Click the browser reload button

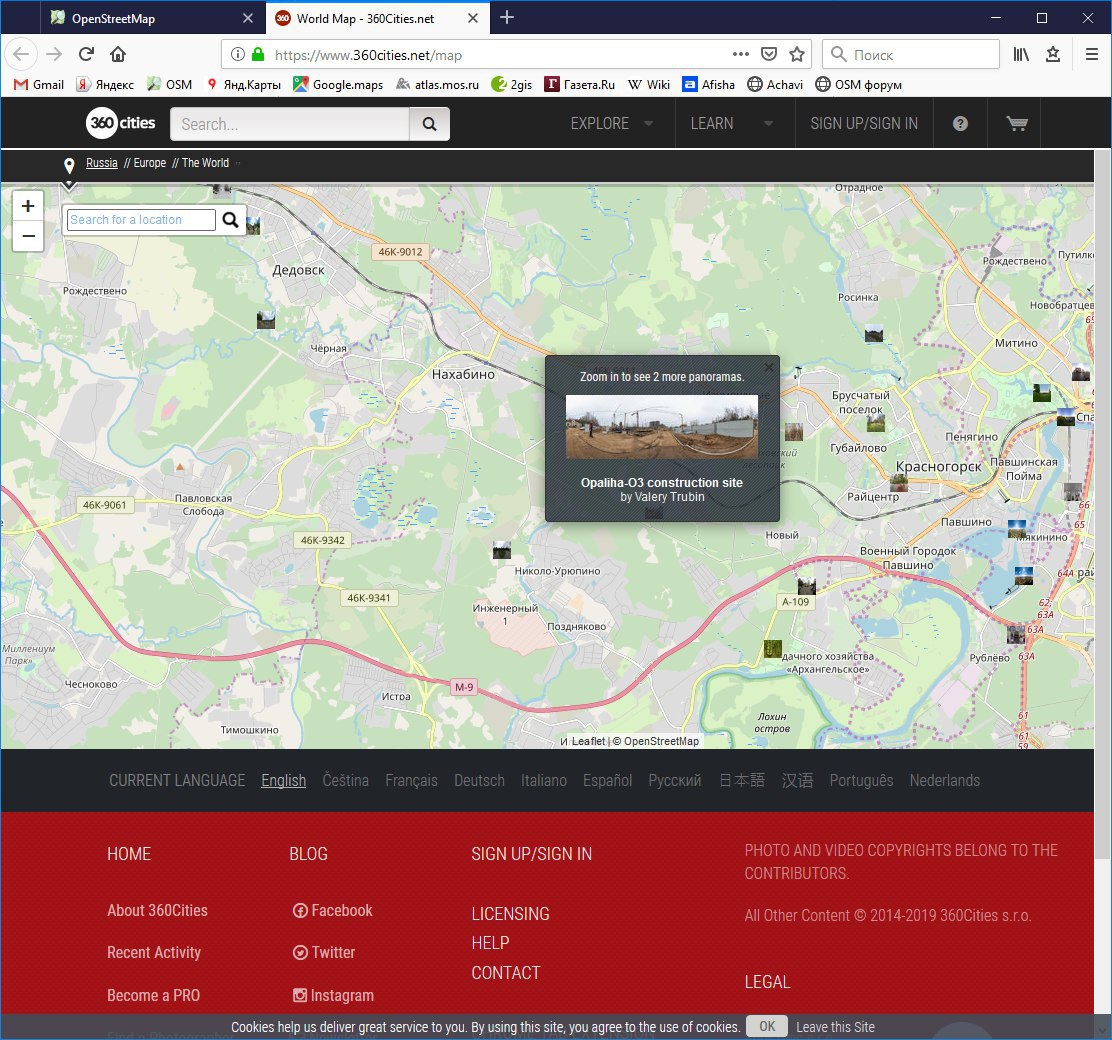coord(87,54)
